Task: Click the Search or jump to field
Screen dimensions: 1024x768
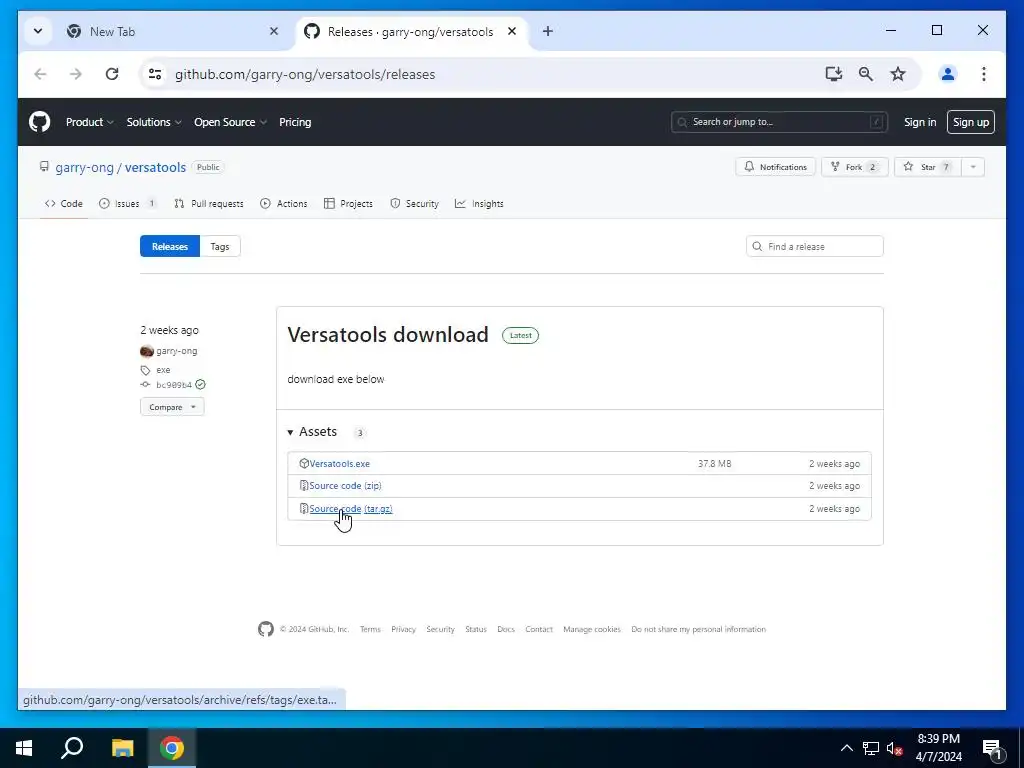Action: (x=779, y=122)
